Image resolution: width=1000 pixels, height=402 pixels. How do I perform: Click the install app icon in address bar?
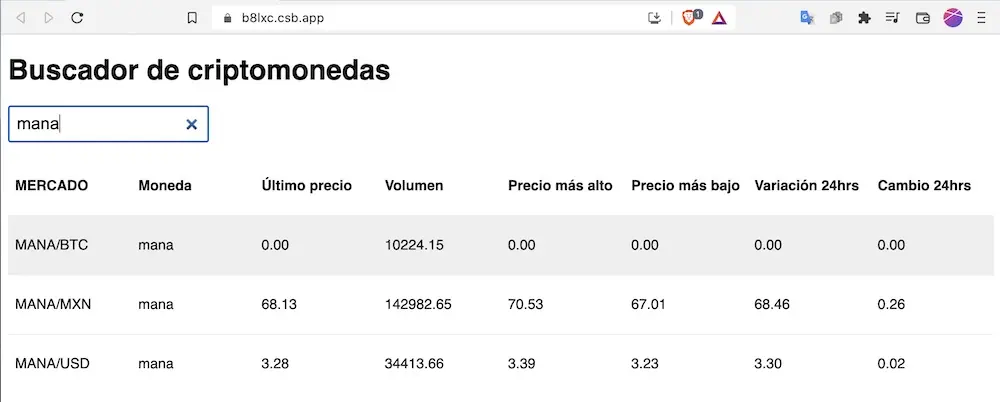654,18
